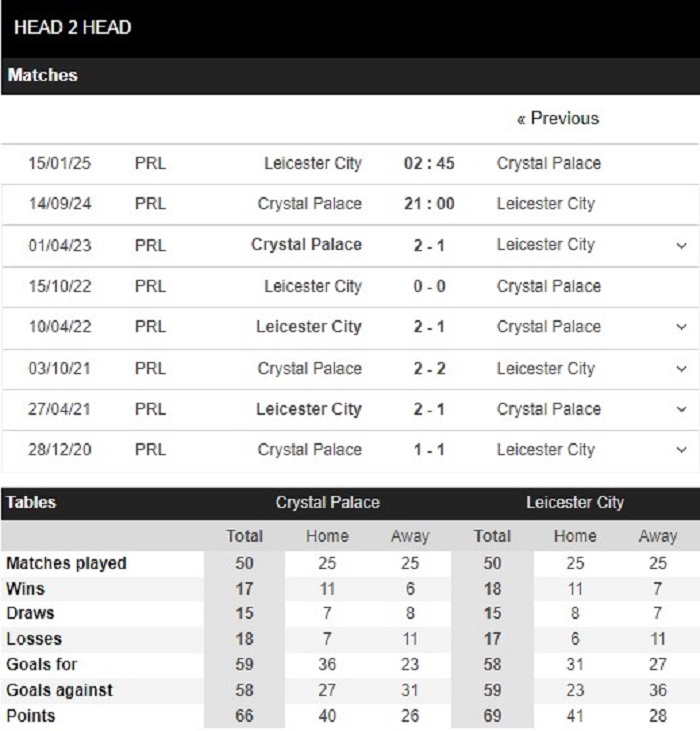Open the 0 - 0 score on 15/10/22
This screenshot has height=731, width=700.
tap(429, 286)
